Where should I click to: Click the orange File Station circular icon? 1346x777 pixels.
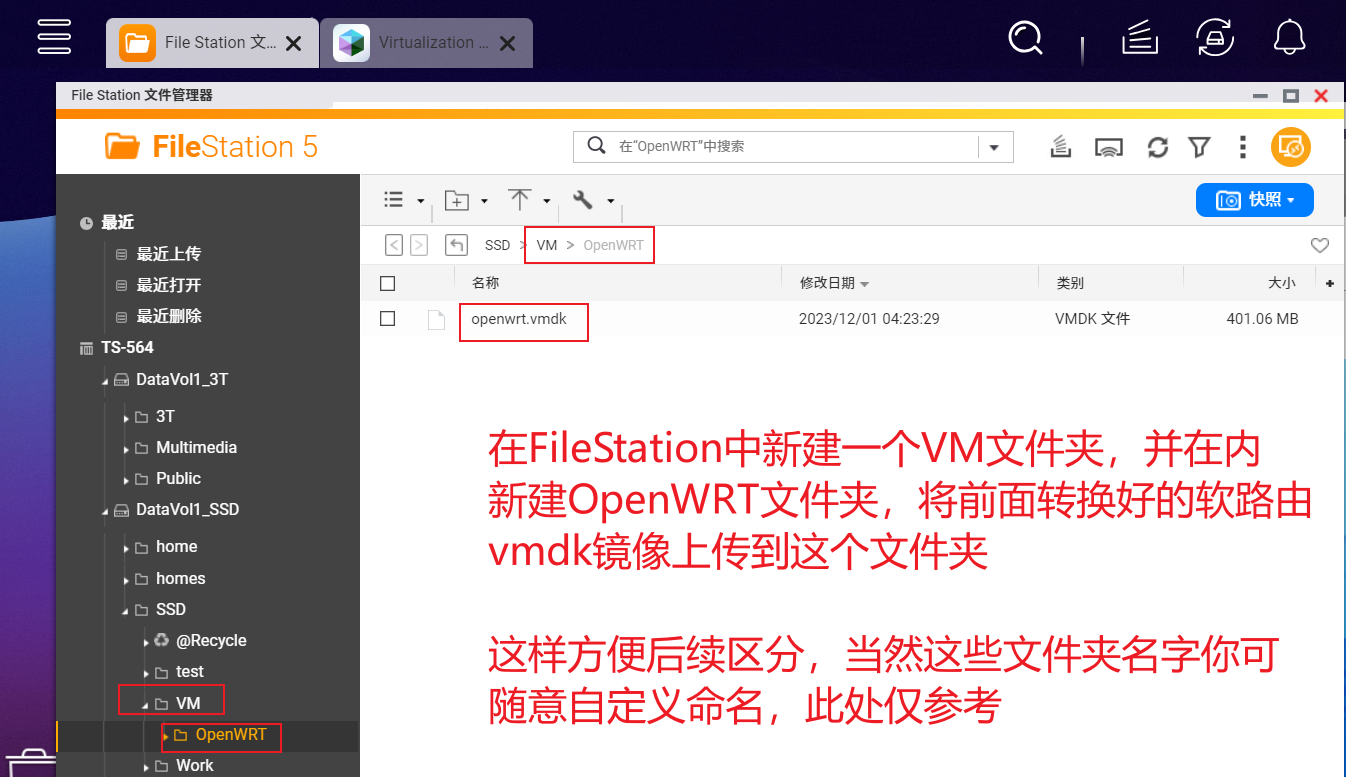tap(1290, 147)
